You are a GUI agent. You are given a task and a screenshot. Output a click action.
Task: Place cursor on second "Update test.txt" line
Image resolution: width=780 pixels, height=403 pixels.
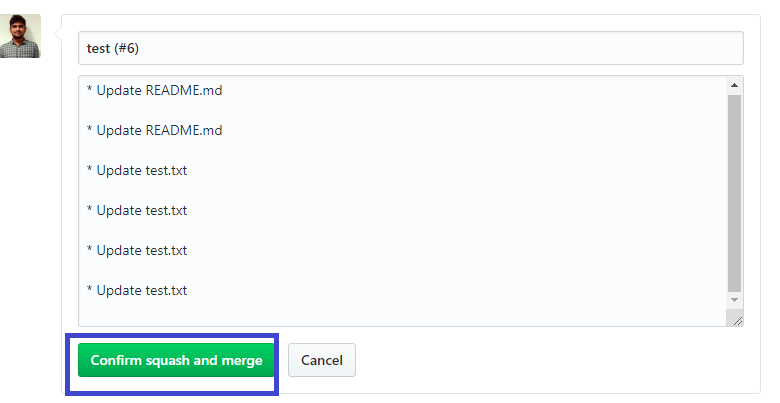tap(141, 210)
